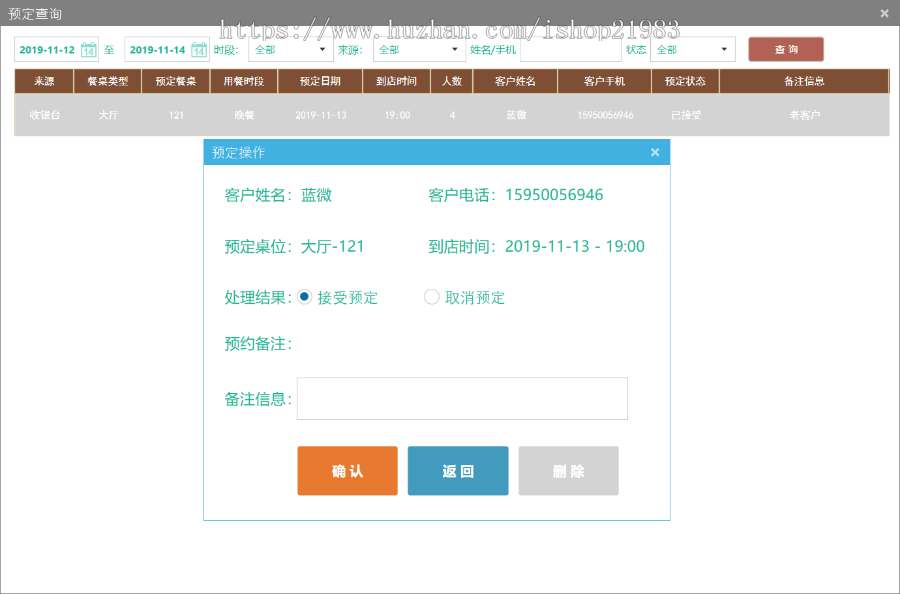The height and width of the screenshot is (594, 900).
Task: Open the start date calendar picker icon
Action: 88,50
